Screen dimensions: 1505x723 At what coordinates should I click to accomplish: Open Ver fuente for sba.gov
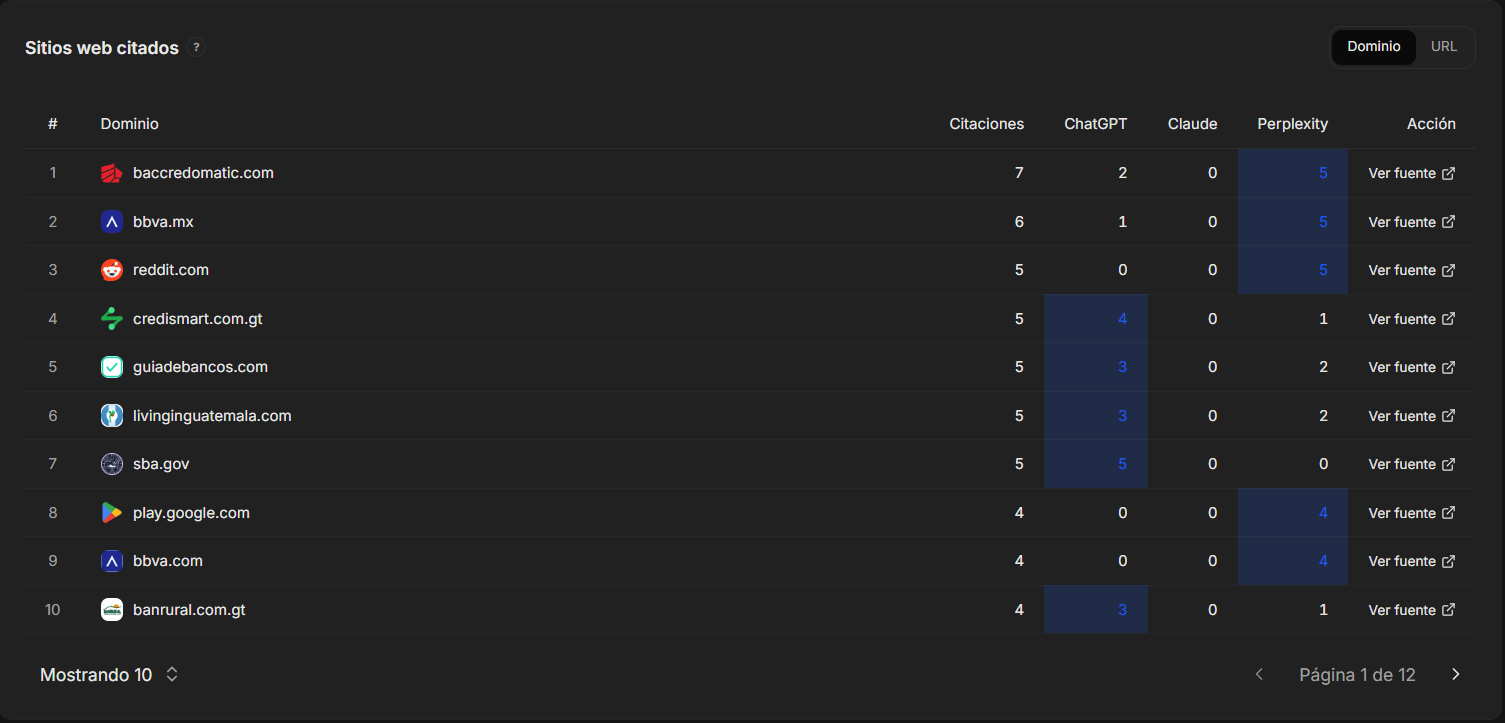[1412, 464]
